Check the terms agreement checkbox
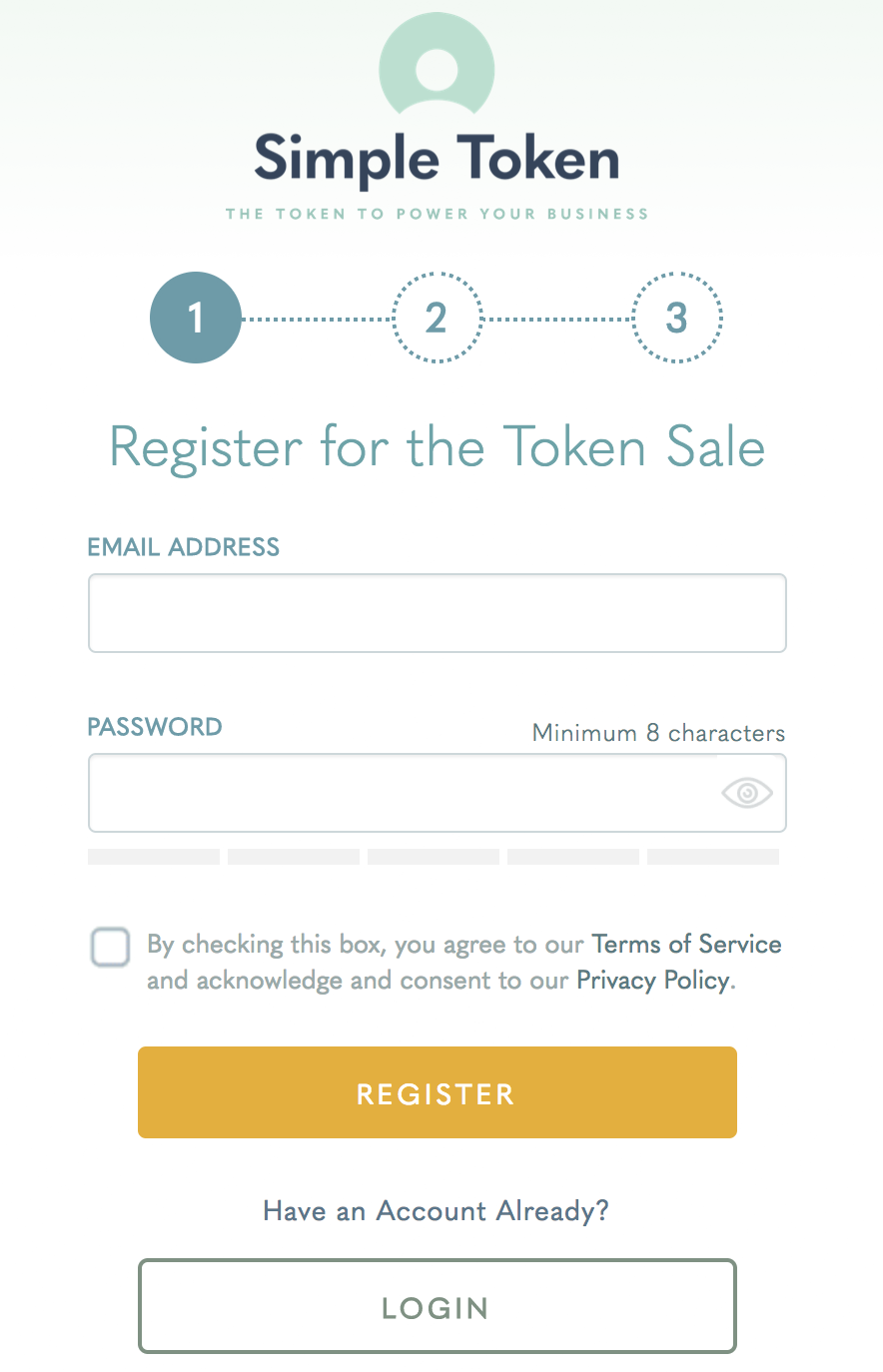 (110, 947)
